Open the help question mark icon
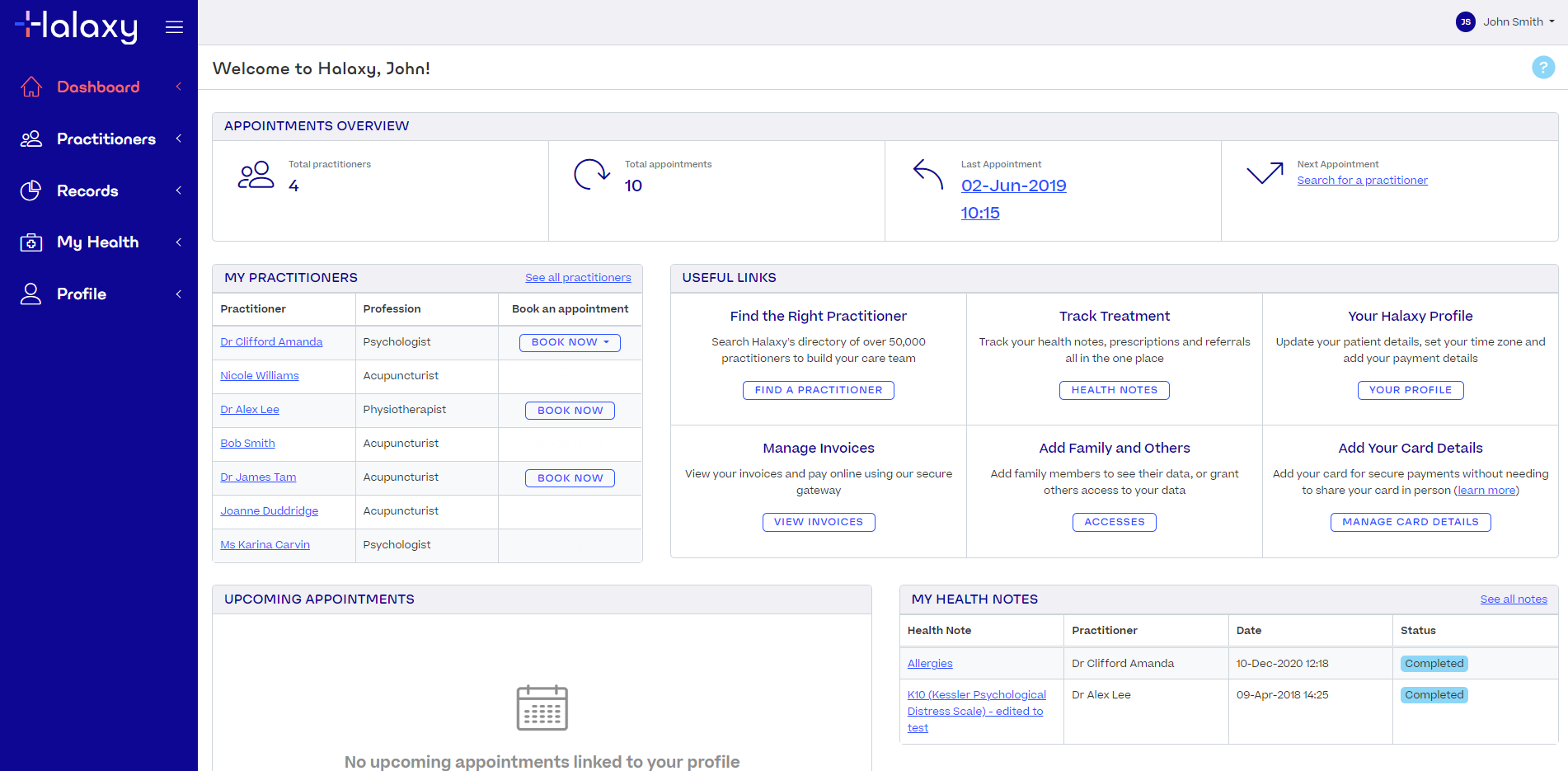1568x771 pixels. click(1543, 67)
